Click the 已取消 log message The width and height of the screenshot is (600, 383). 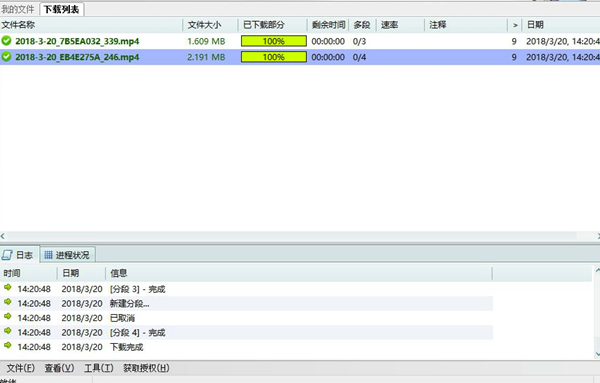(x=122, y=318)
